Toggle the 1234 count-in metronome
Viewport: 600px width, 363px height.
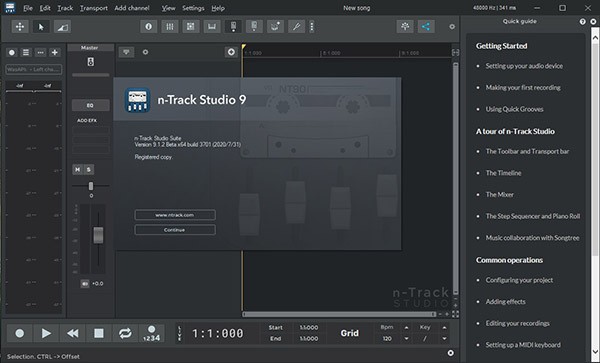(152, 334)
